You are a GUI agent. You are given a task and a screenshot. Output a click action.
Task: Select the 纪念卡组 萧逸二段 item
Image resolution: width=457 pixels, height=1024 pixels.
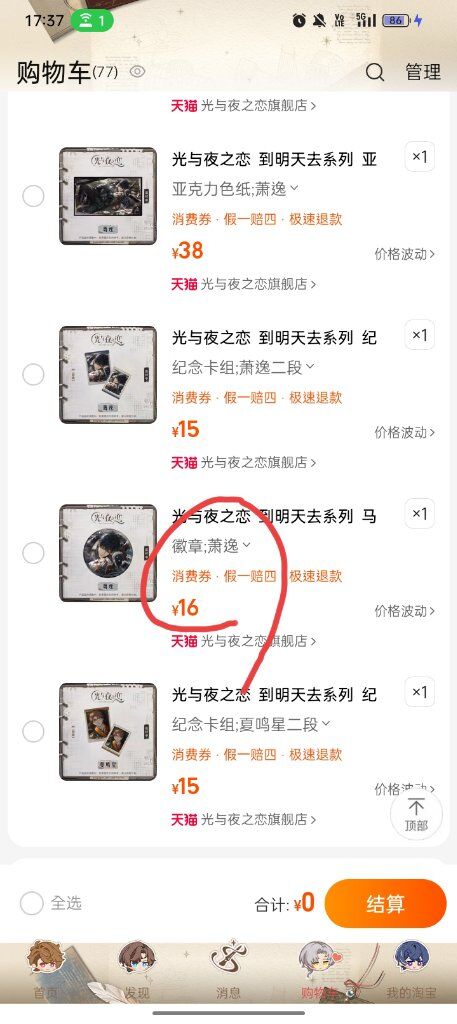[x=33, y=374]
